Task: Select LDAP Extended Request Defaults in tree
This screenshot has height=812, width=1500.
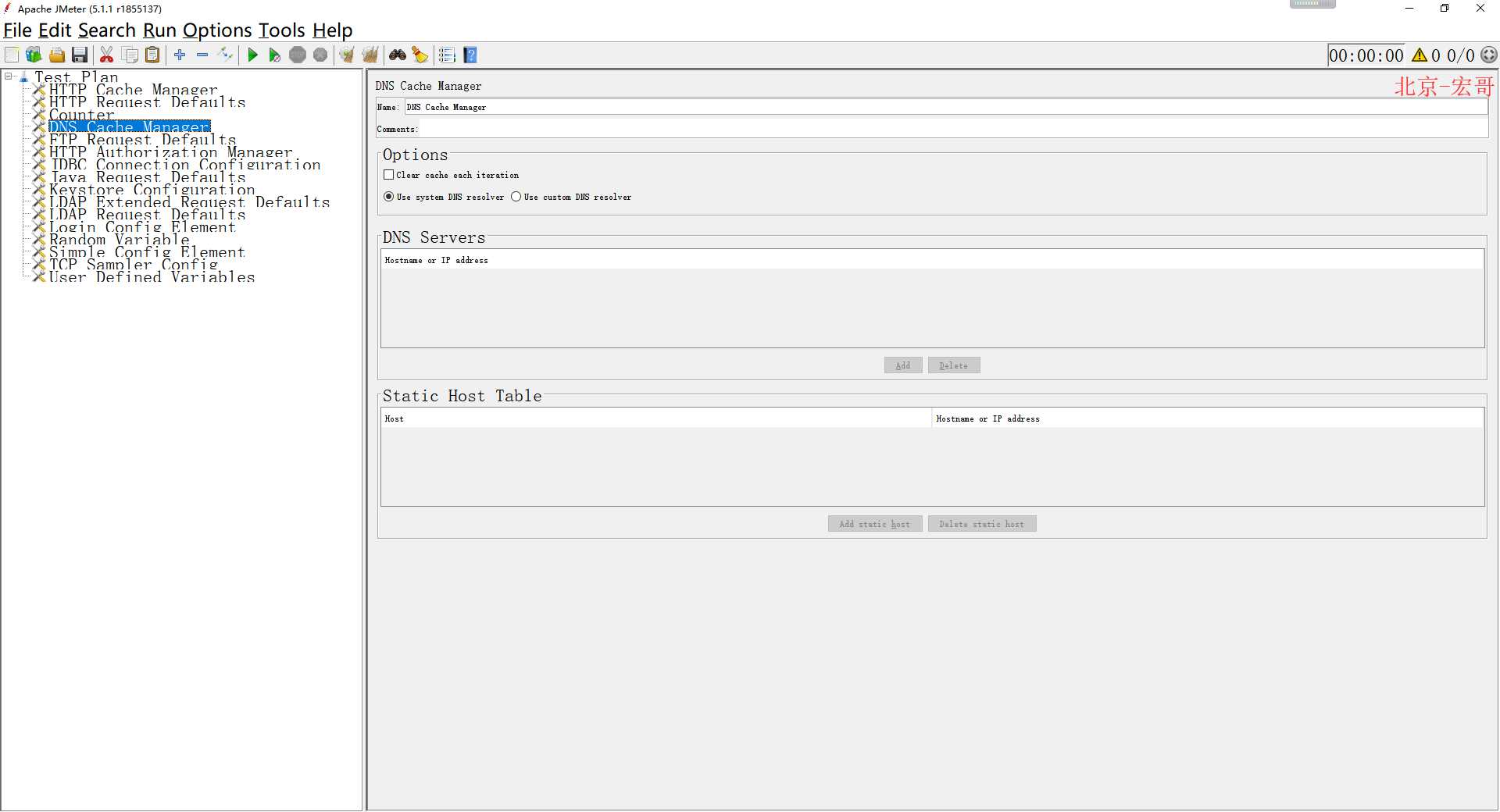Action: point(189,202)
